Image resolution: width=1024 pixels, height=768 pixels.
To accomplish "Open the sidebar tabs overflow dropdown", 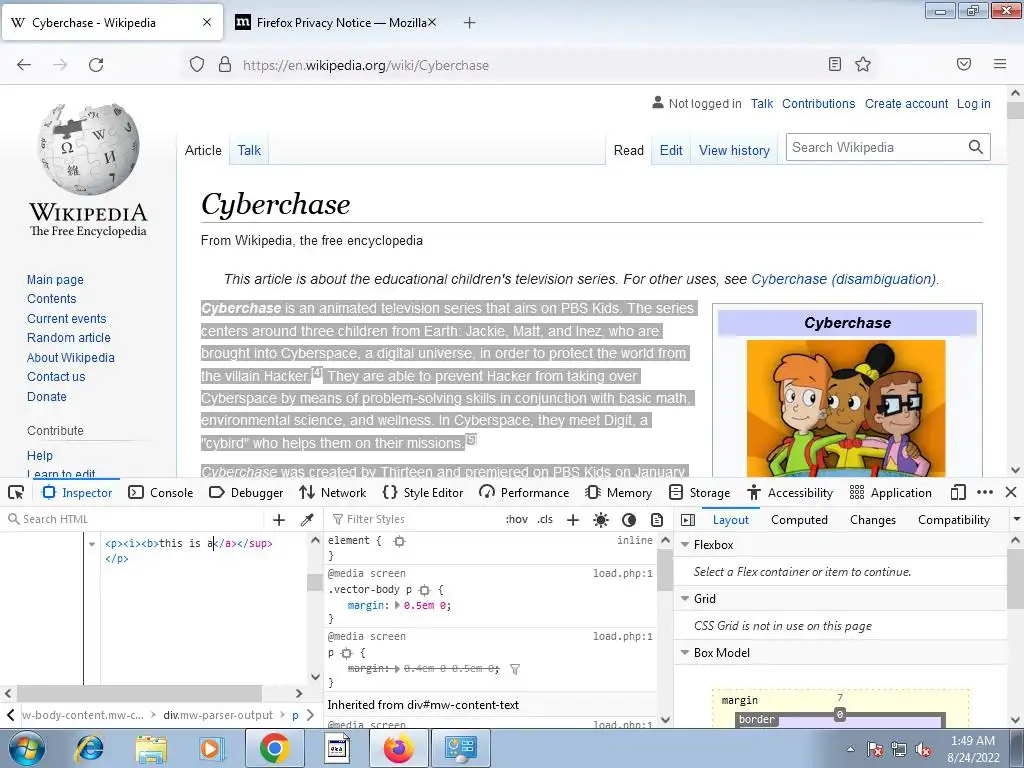I will pos(1016,519).
